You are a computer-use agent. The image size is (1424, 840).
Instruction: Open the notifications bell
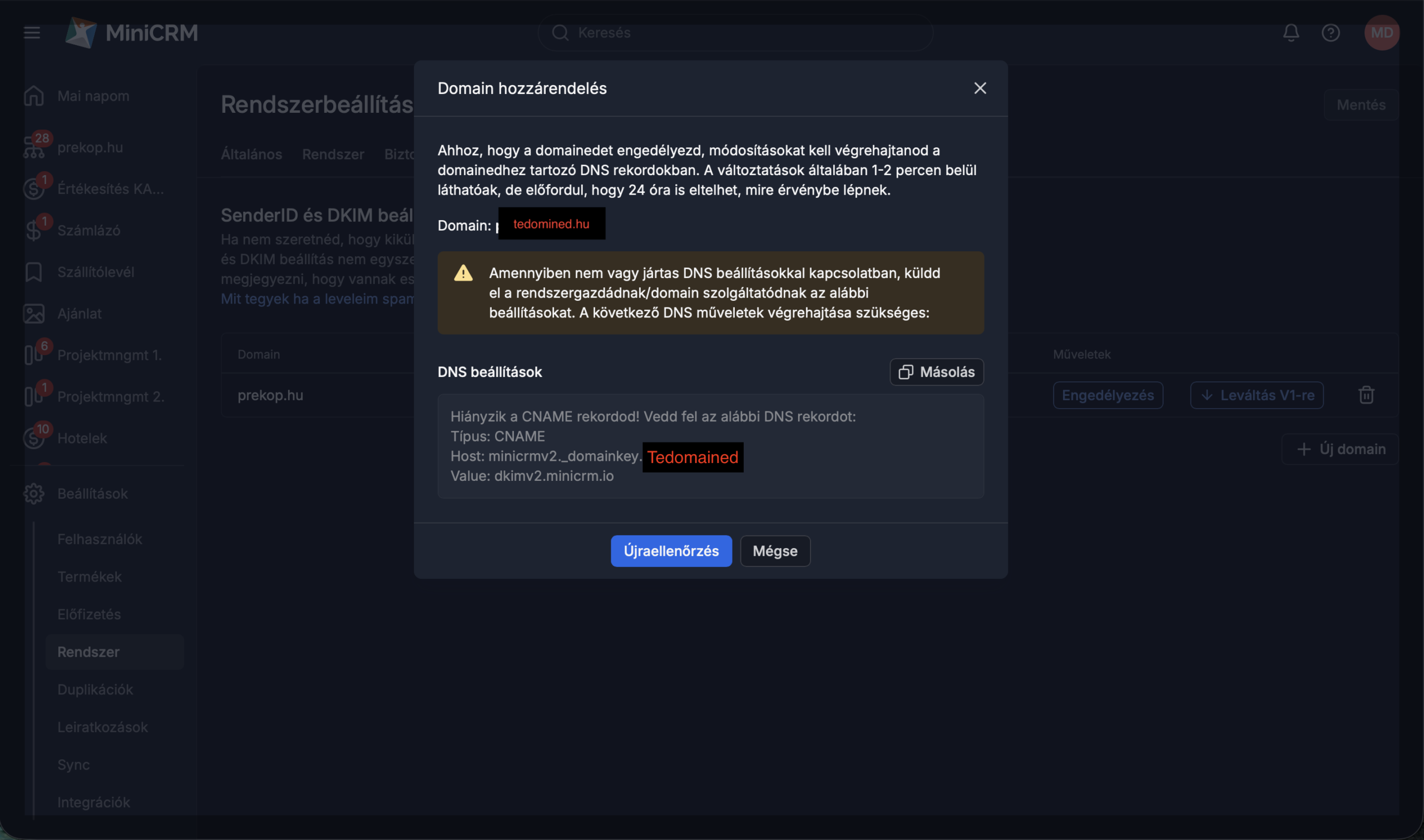(1290, 33)
